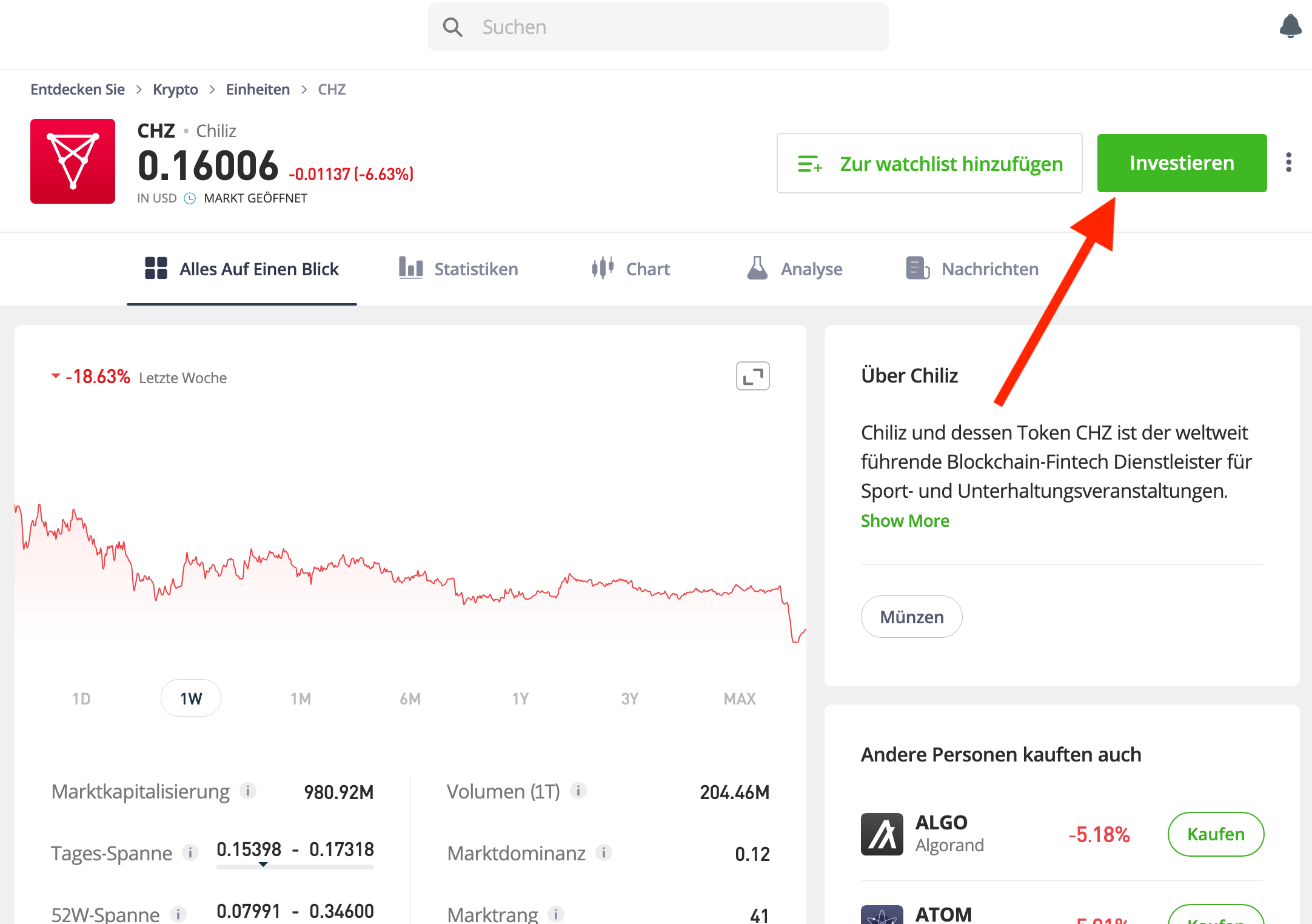Screen dimensions: 1312x924
Task: Open the three-dot more options menu
Action: tap(1289, 162)
